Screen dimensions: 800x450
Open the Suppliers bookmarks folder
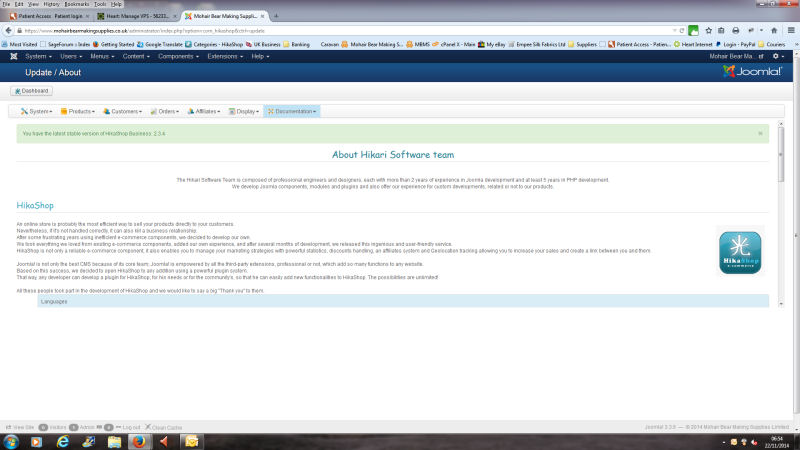pyautogui.click(x=582, y=44)
